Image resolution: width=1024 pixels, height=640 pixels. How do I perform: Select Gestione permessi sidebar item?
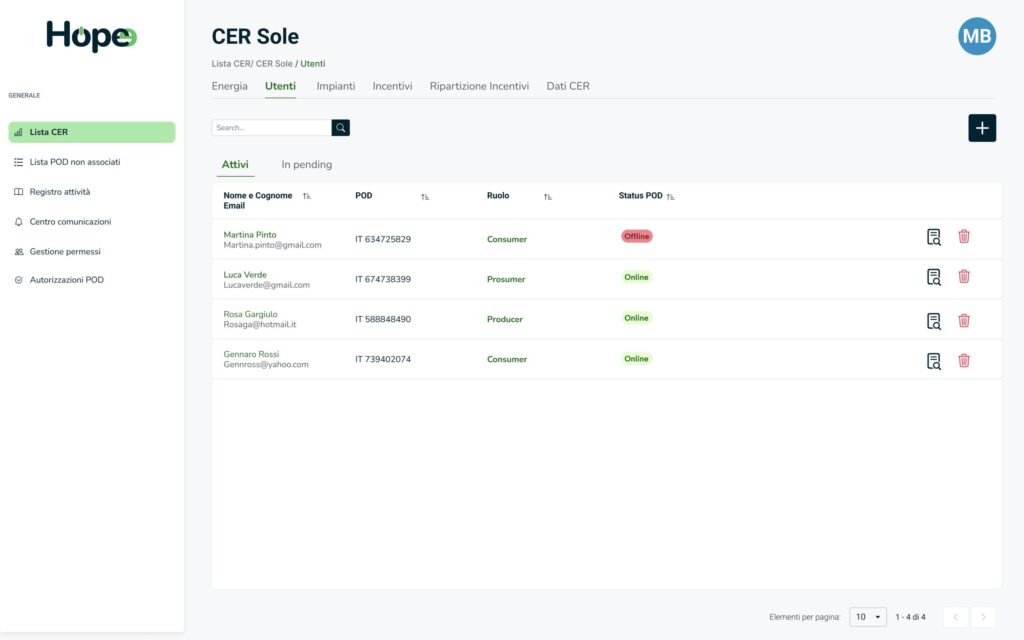[65, 252]
